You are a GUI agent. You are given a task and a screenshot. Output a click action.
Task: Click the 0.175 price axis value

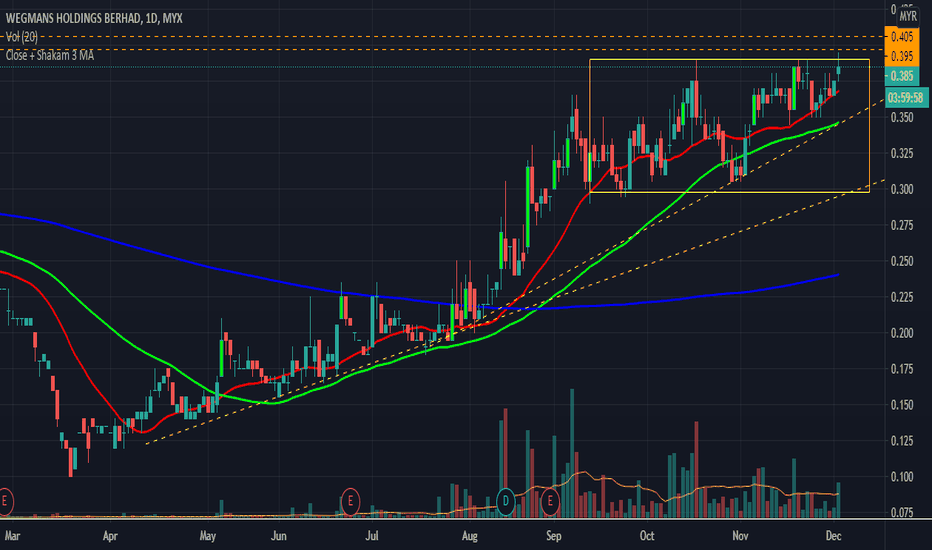(902, 369)
